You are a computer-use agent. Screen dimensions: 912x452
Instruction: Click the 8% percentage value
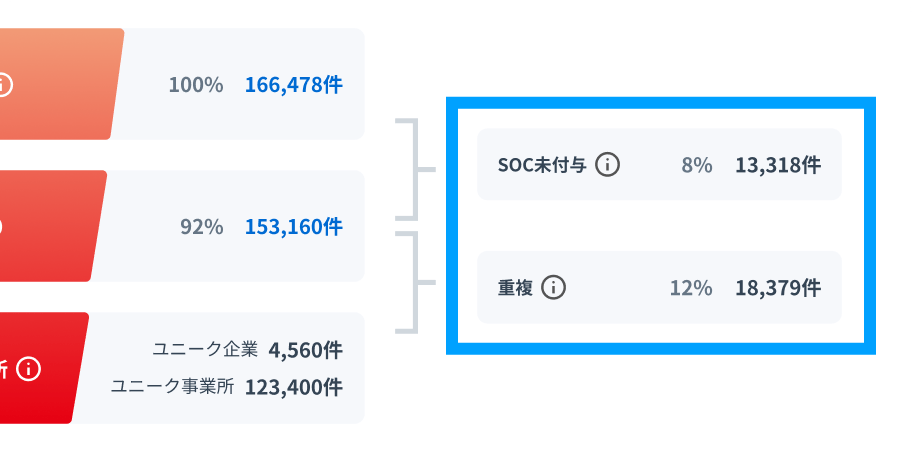[697, 165]
